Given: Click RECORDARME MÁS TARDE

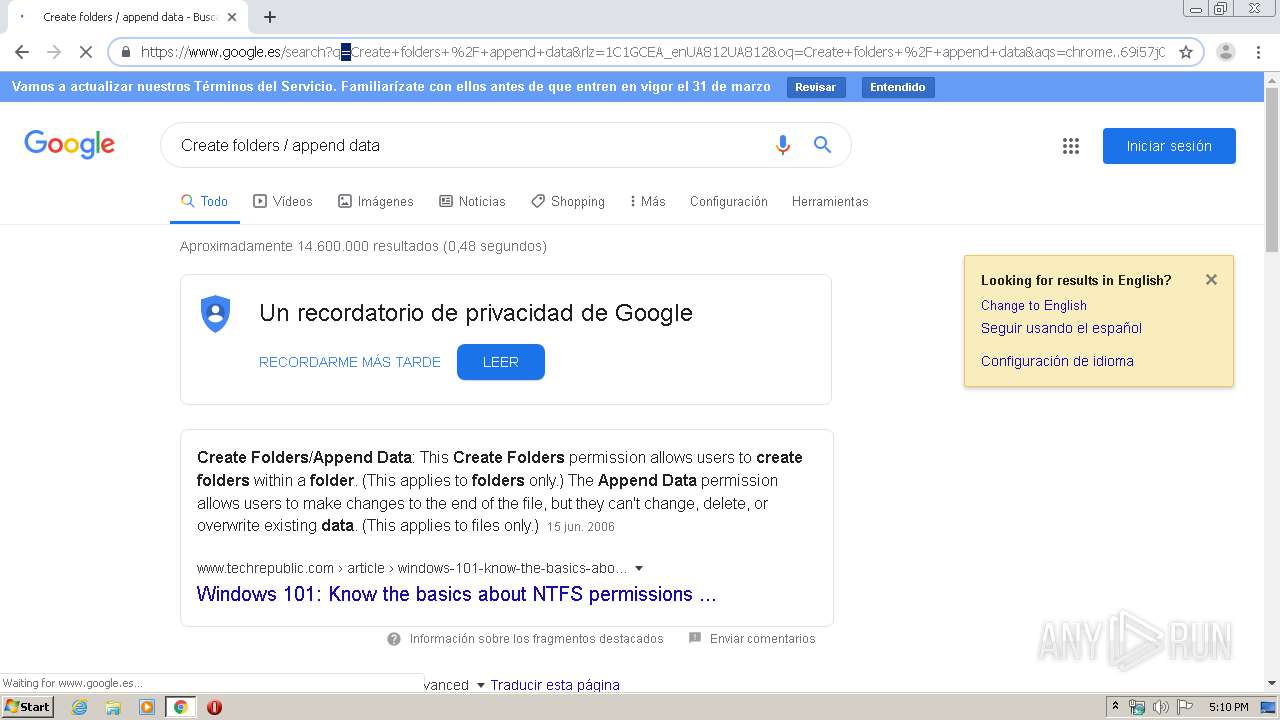Looking at the screenshot, I should point(350,362).
